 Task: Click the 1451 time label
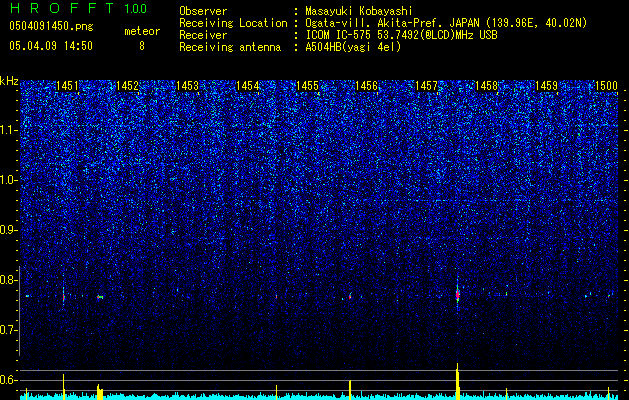point(67,85)
